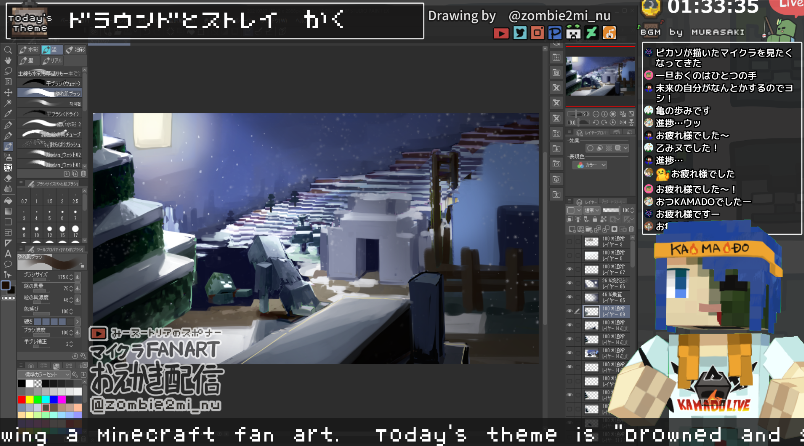Open the layer blending mode dropdown
Screen dimensions: 804x446
[593, 211]
